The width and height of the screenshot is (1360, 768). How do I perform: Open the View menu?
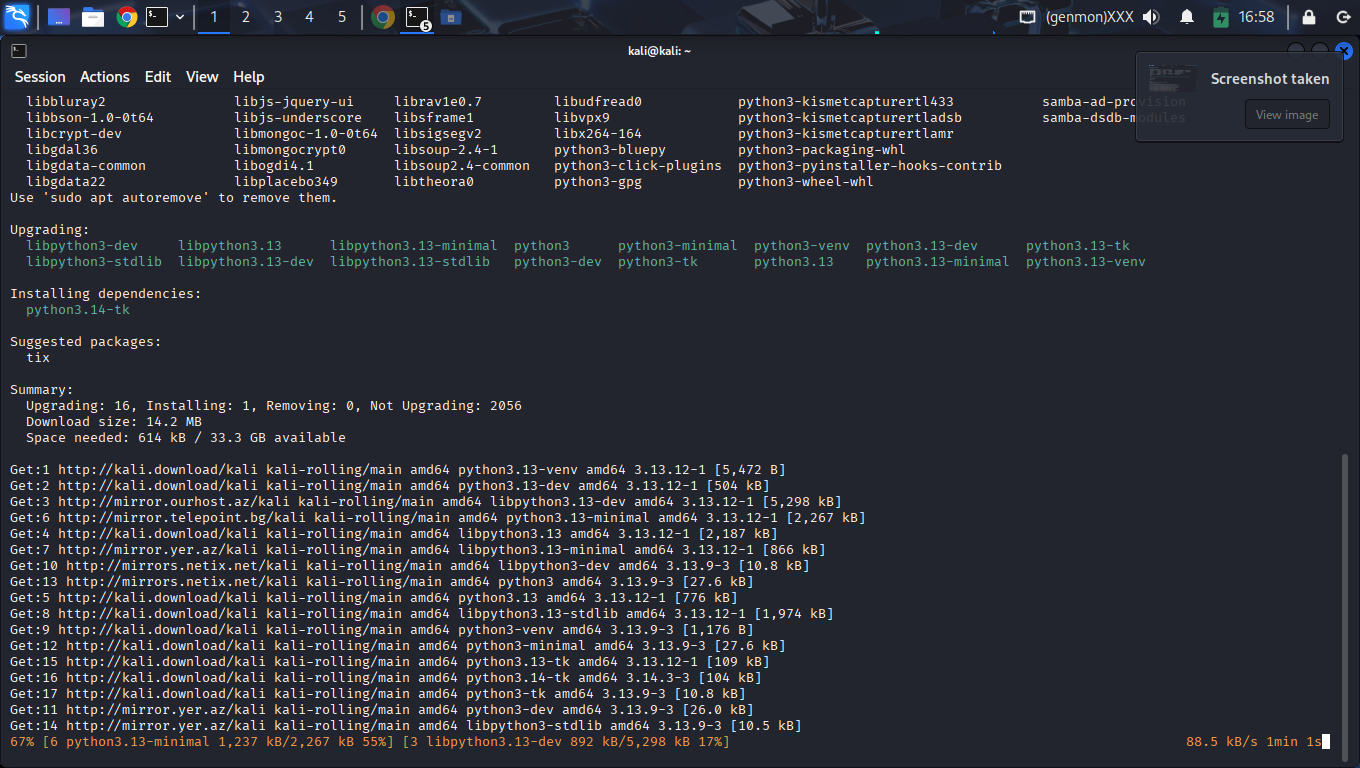(202, 77)
